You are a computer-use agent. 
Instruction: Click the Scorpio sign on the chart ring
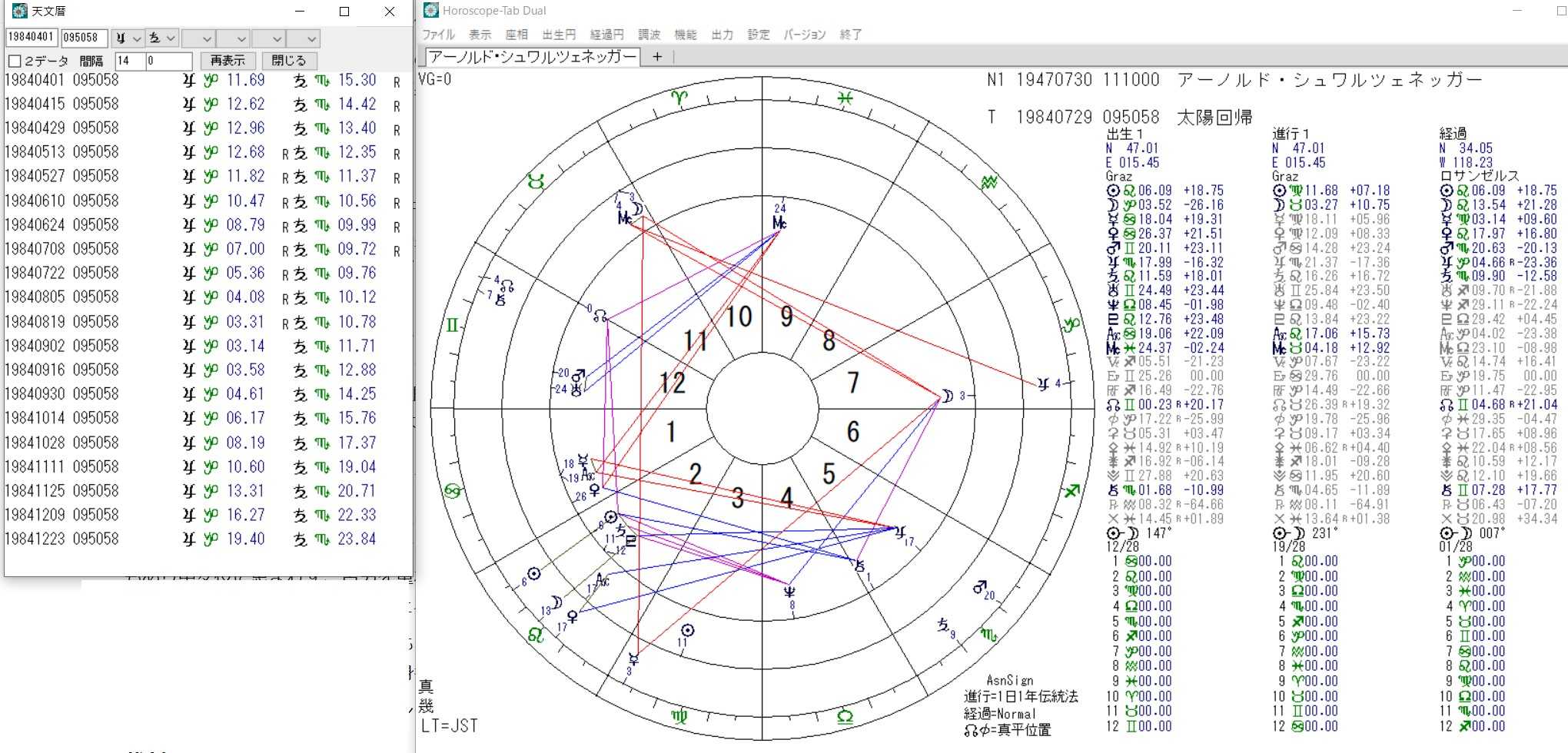988,635
